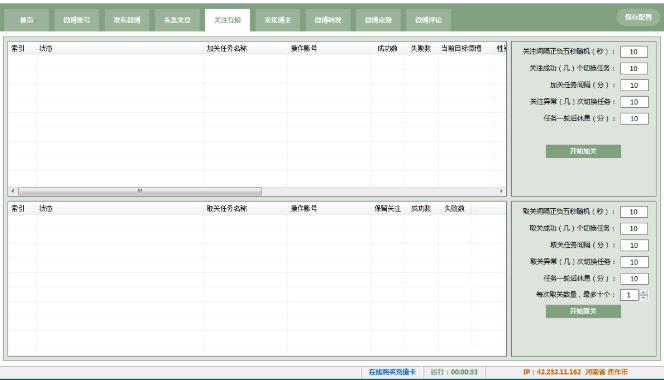Select the 采集博主 tab
Image resolution: width=664 pixels, height=380 pixels.
[x=277, y=20]
